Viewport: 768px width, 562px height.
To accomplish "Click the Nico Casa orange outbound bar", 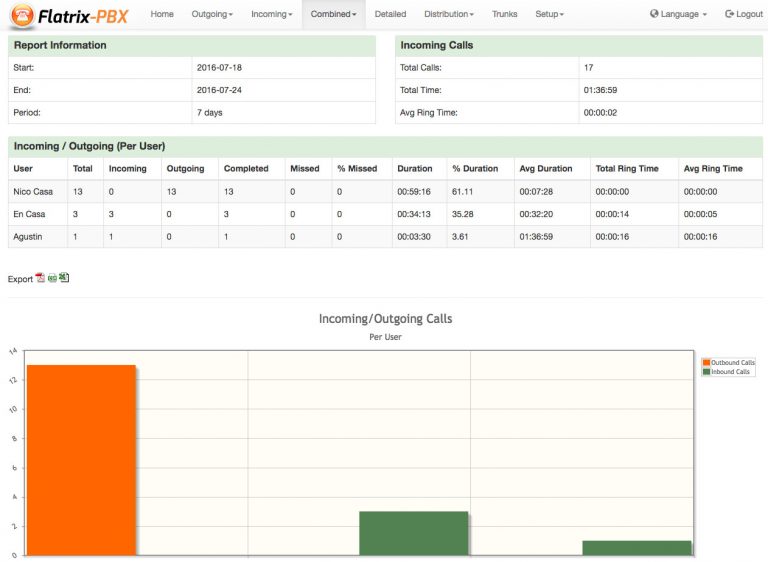I will (81, 460).
